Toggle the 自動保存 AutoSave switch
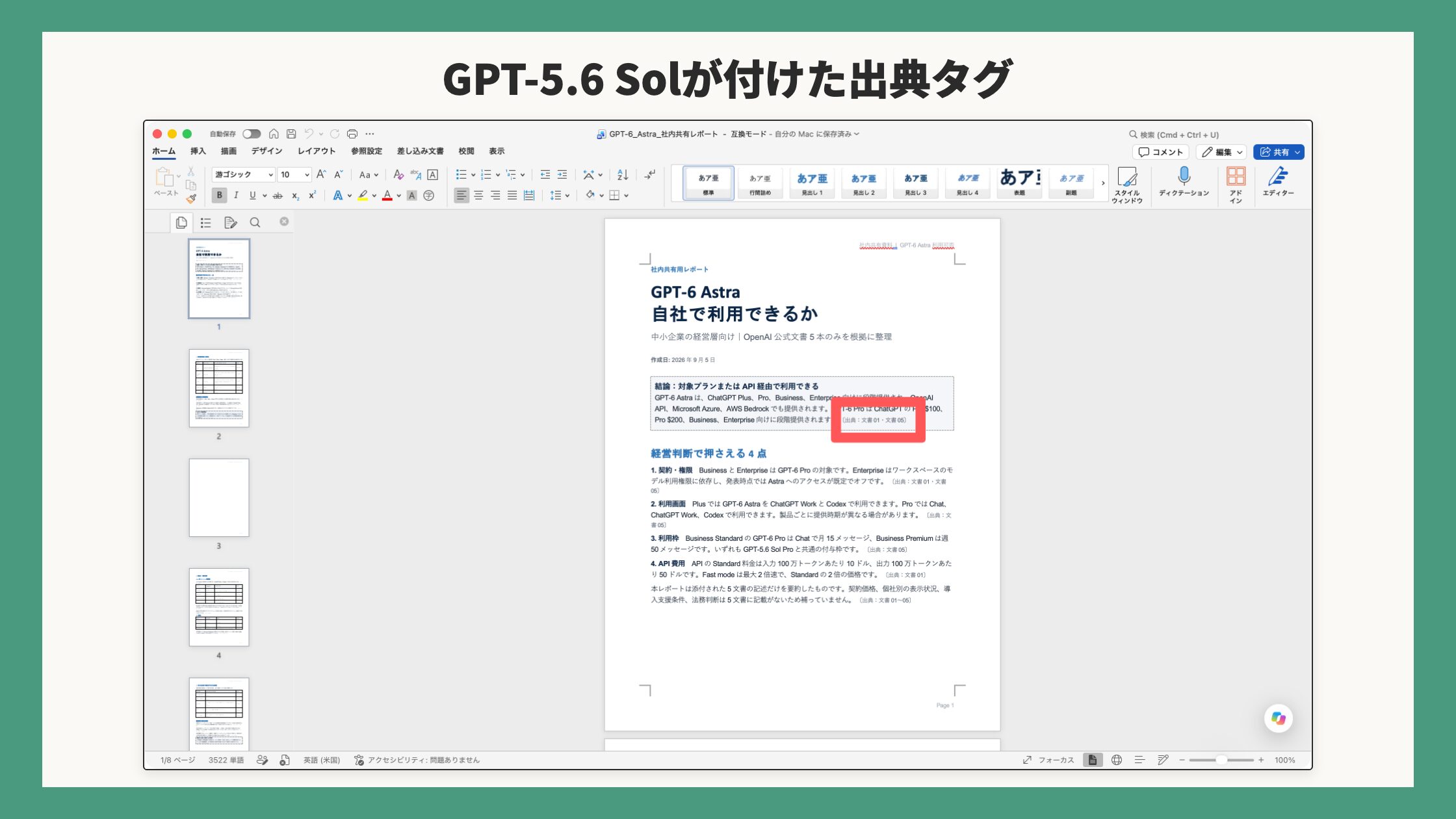Screen dimensions: 1456x819 click(252, 134)
